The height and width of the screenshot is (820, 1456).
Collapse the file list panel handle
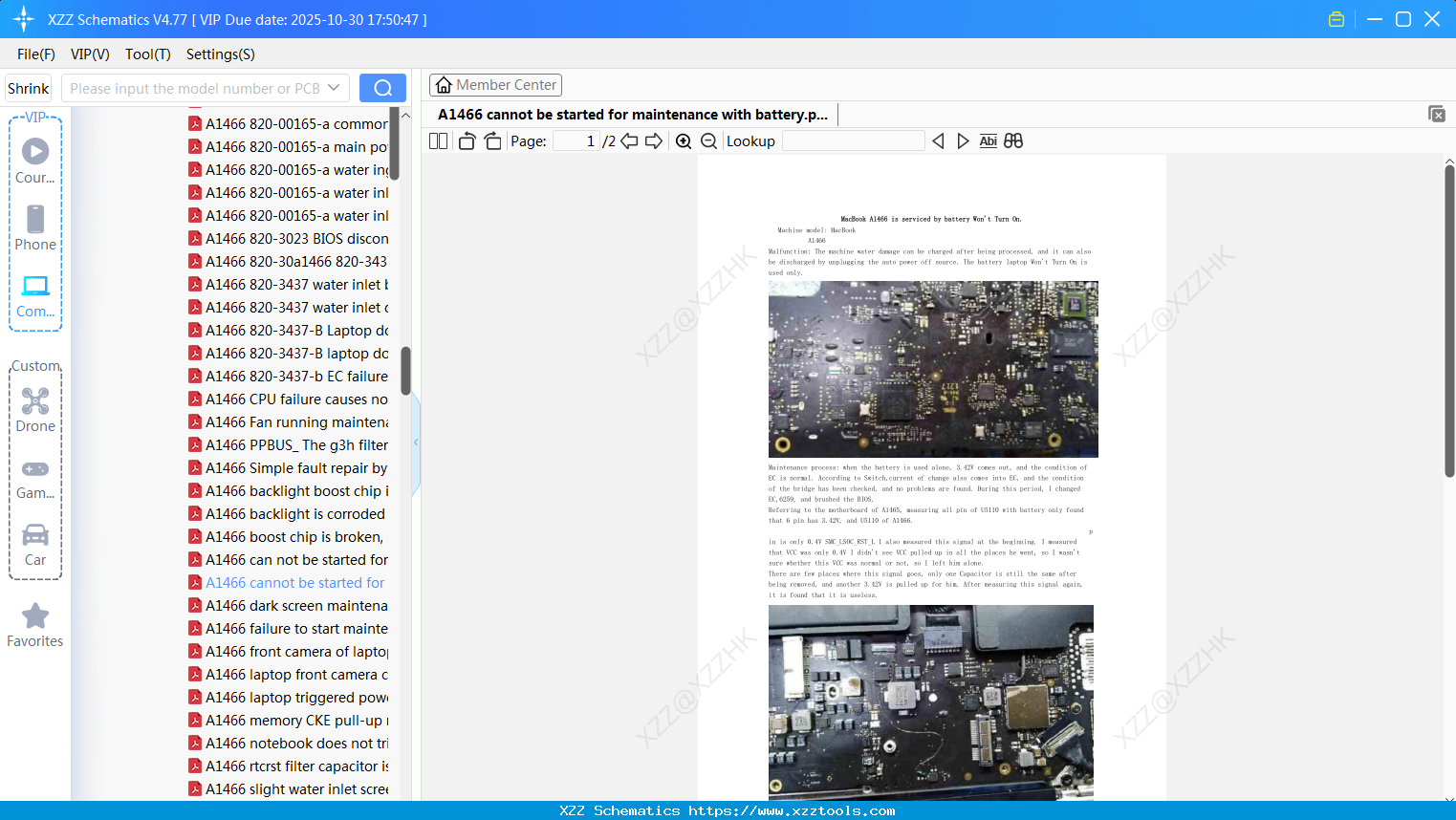pos(416,442)
